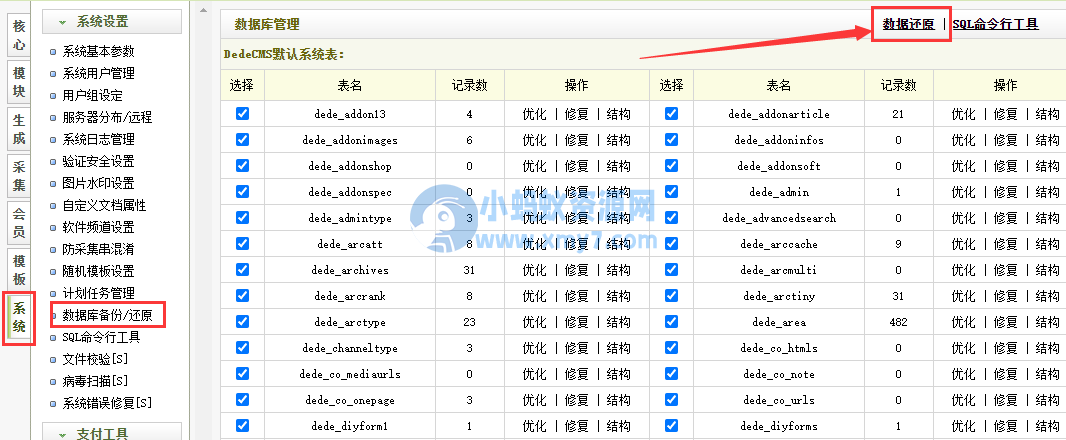1066x440 pixels.
Task: Click 优化 for dede_channeltype
Action: coord(534,348)
